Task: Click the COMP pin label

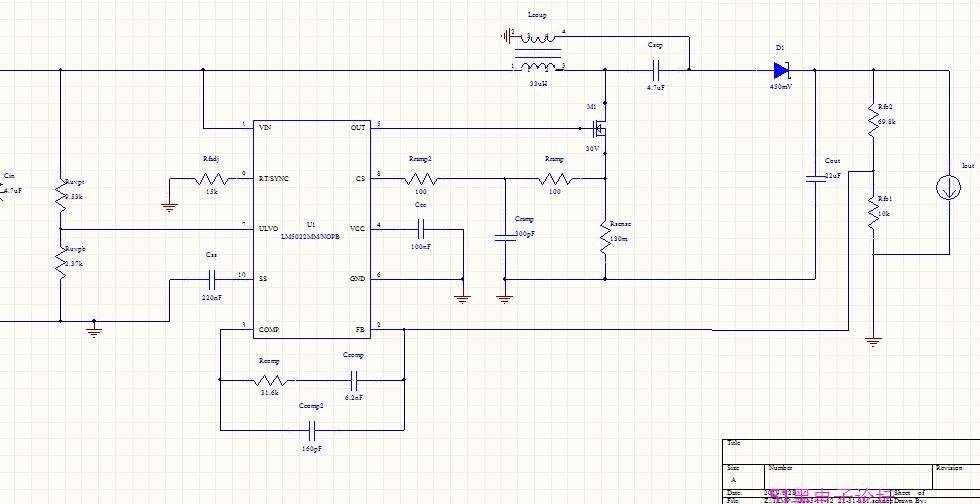Action: click(269, 330)
